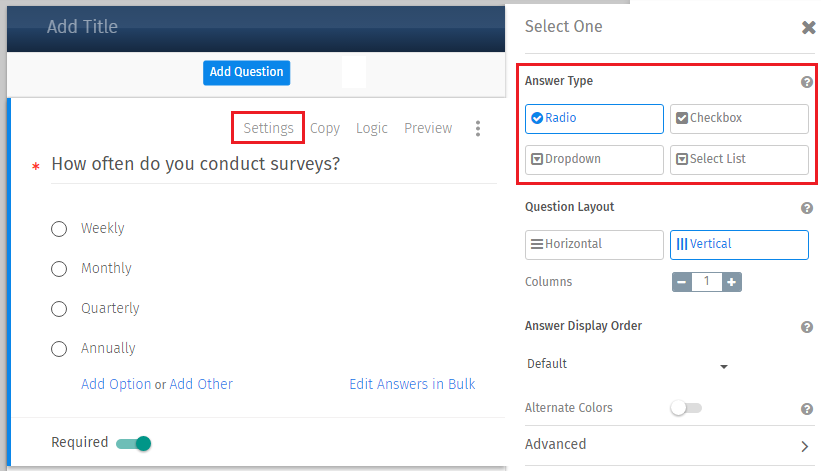Select the Horizontal question layout

pyautogui.click(x=594, y=244)
